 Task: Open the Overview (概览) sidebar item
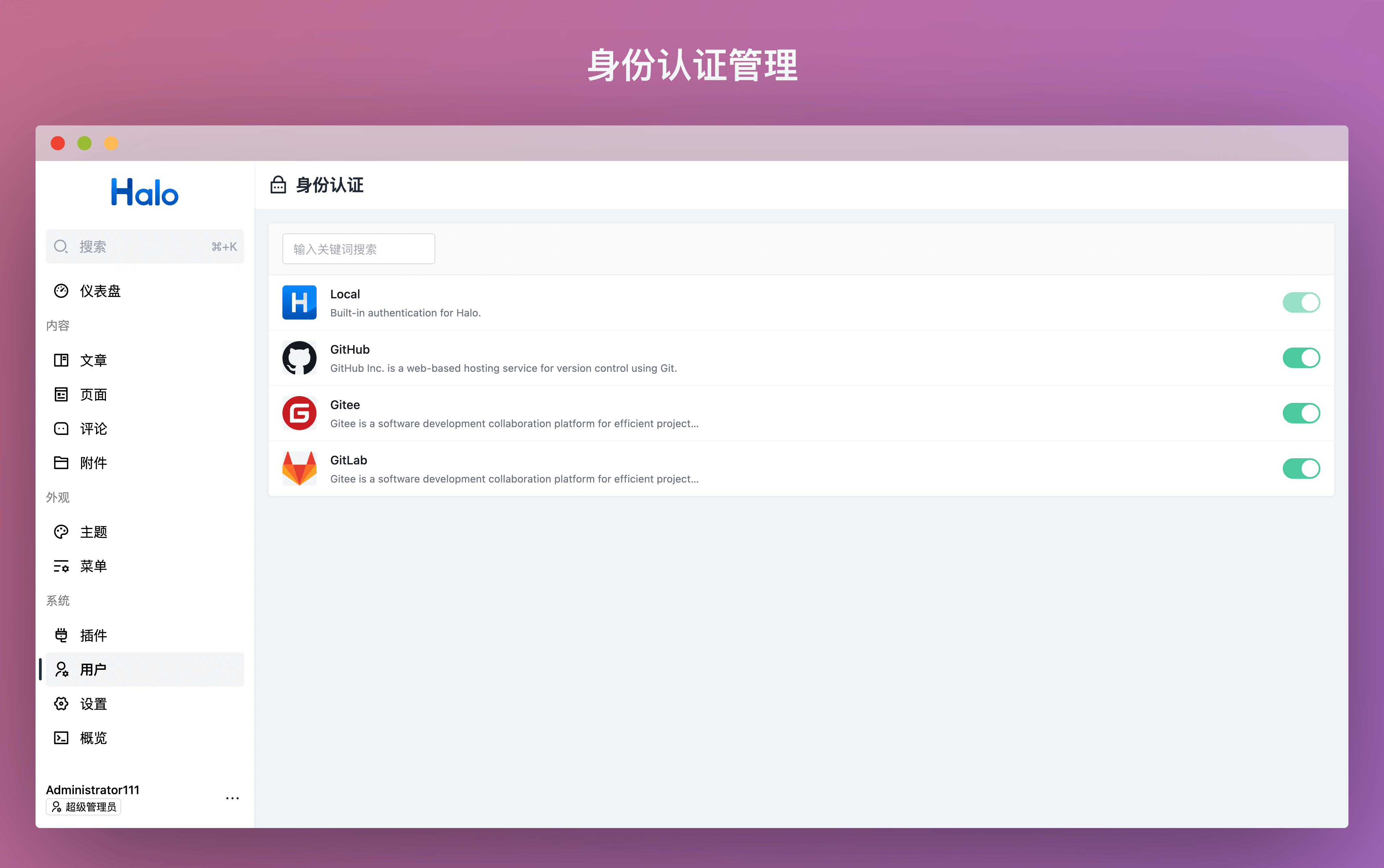click(x=94, y=738)
